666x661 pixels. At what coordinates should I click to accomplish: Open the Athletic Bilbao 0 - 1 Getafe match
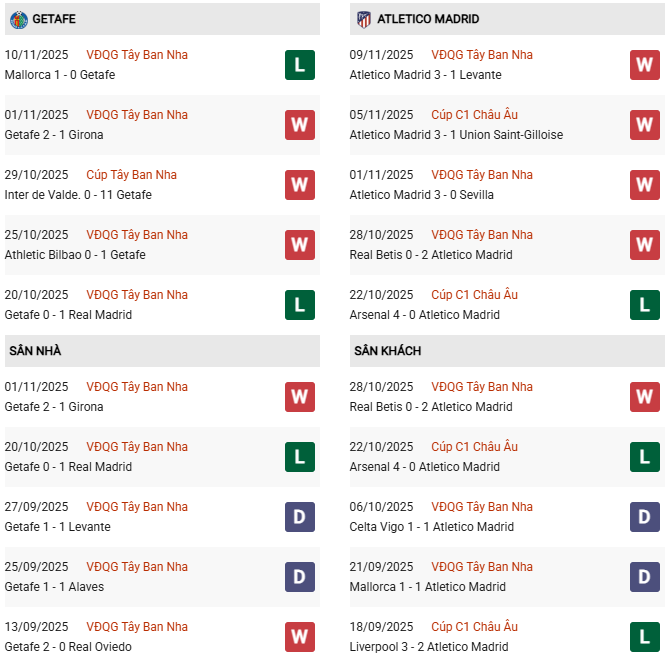[75, 255]
